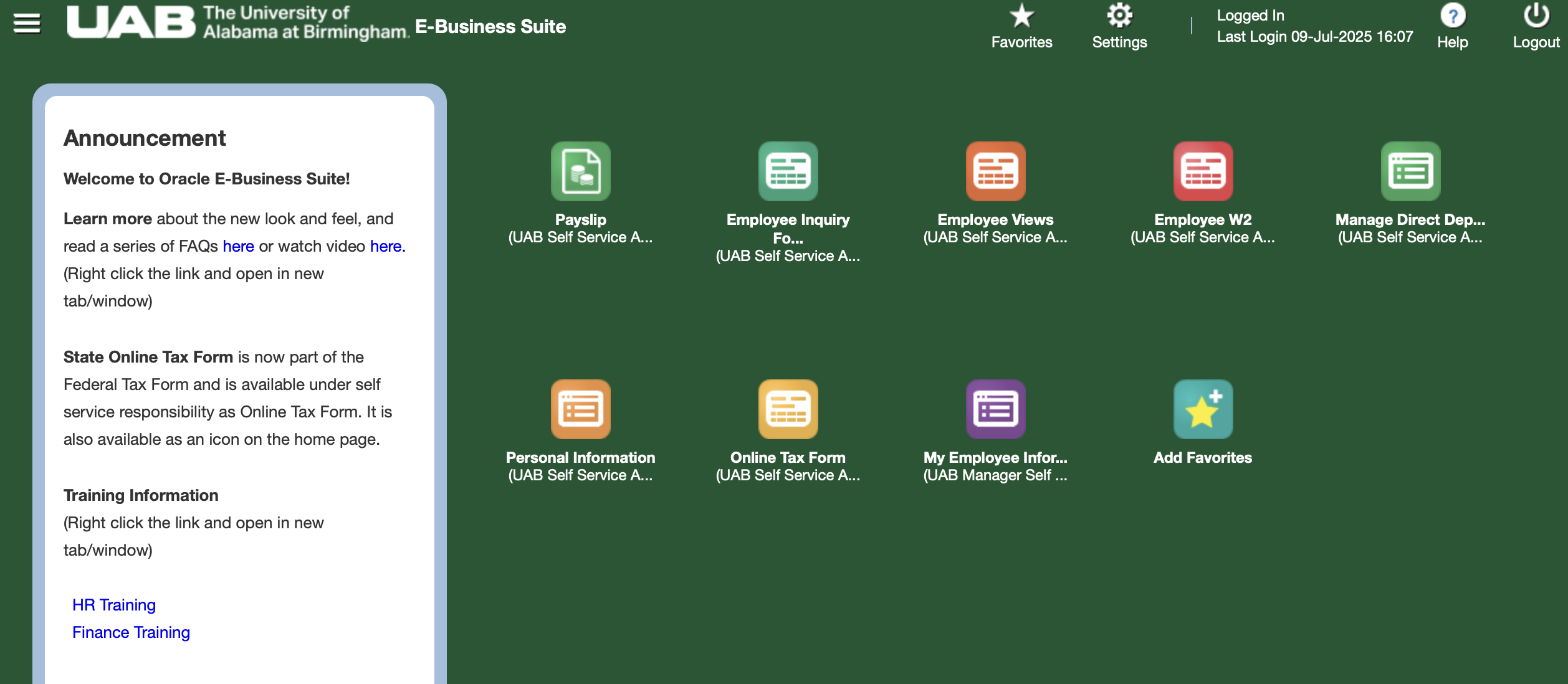Open the Favorites star icon
The image size is (1568, 684).
[x=1021, y=16]
